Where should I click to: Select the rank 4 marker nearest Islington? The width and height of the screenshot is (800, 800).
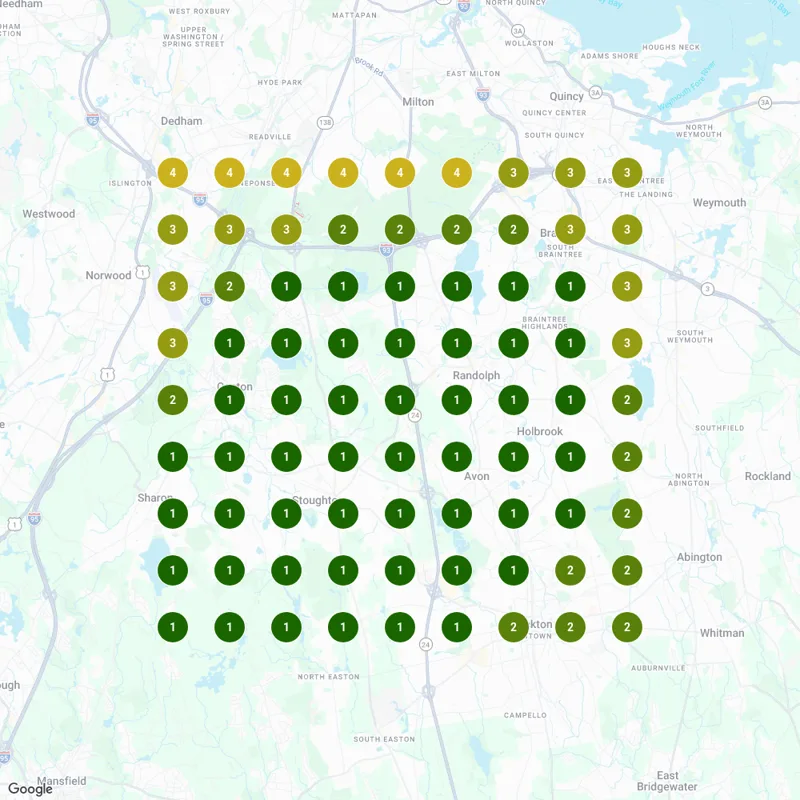[x=172, y=172]
